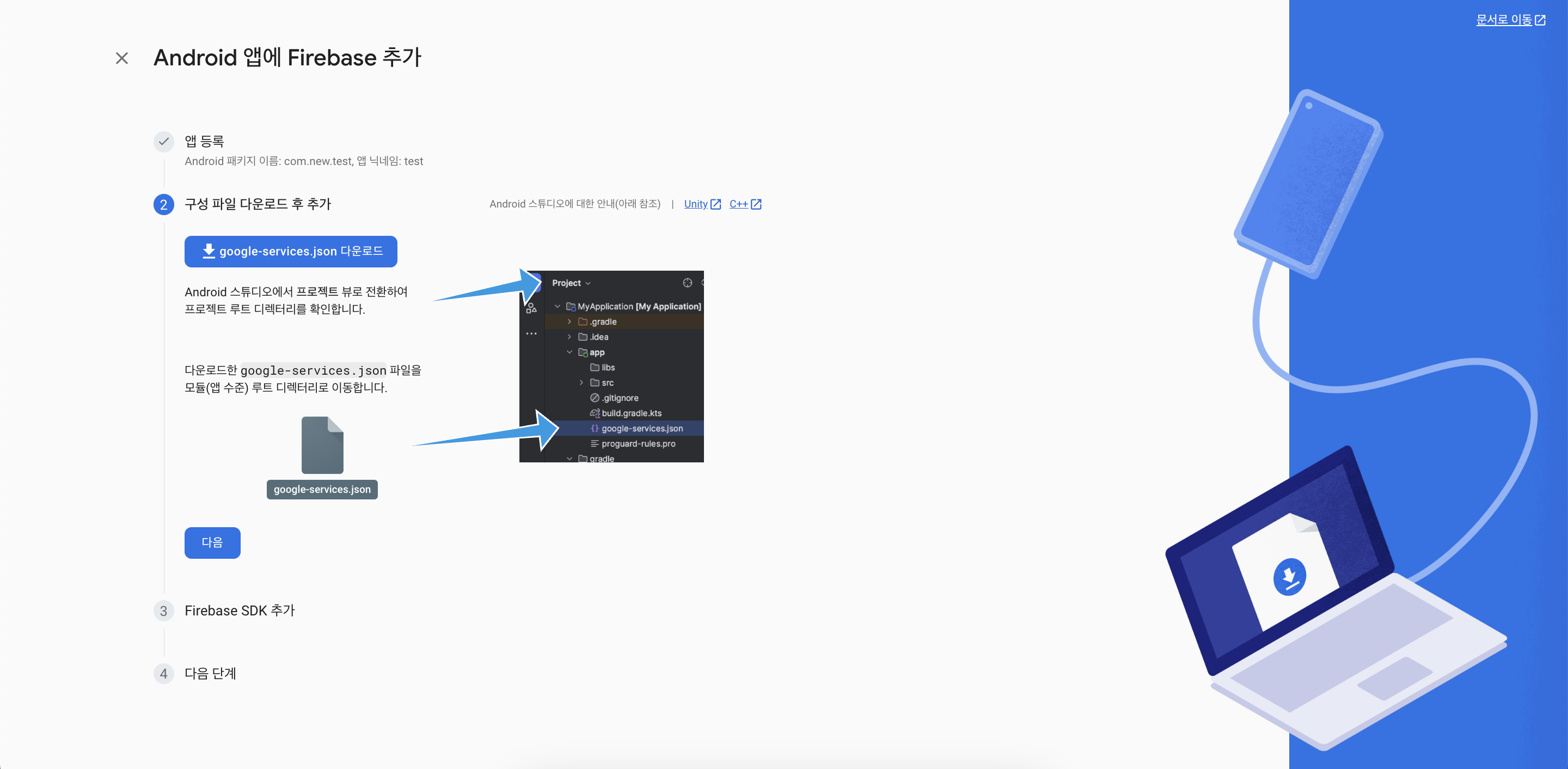Open the Unity instructions link

[x=696, y=204]
